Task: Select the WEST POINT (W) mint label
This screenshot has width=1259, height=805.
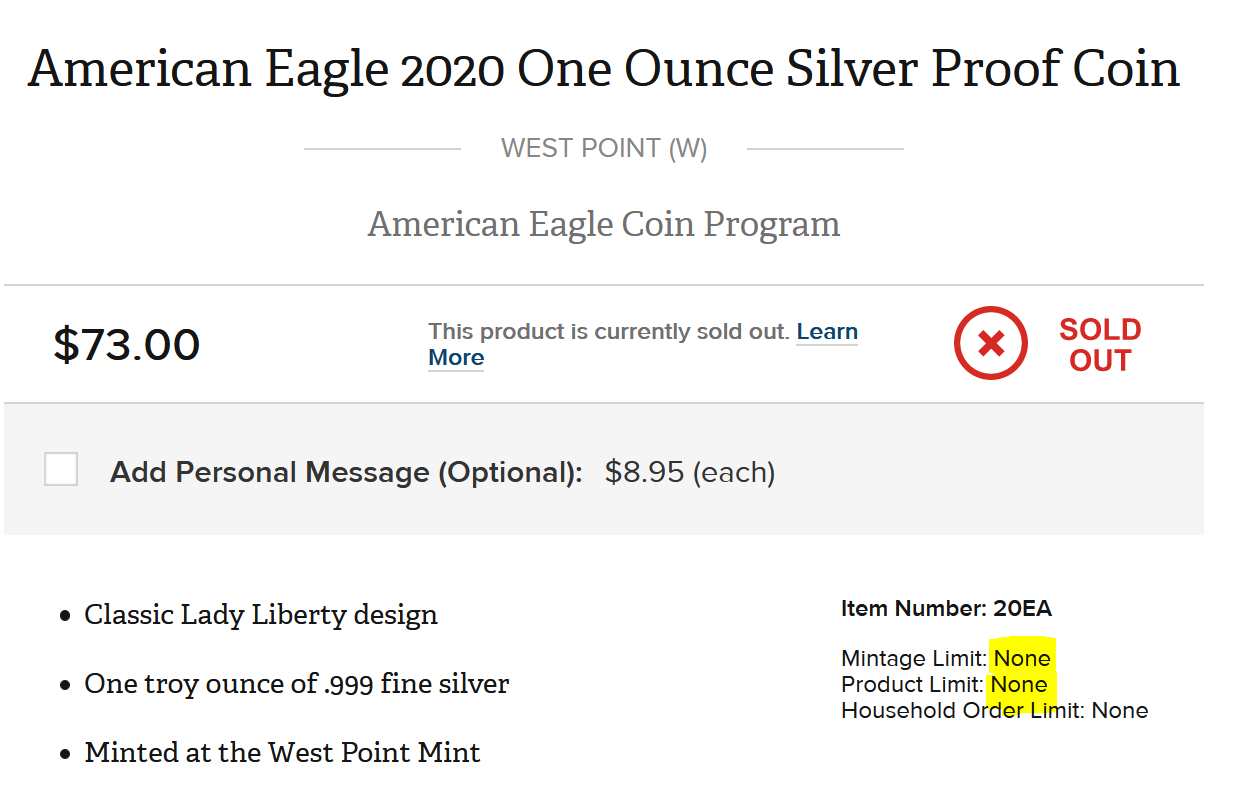Action: click(604, 149)
